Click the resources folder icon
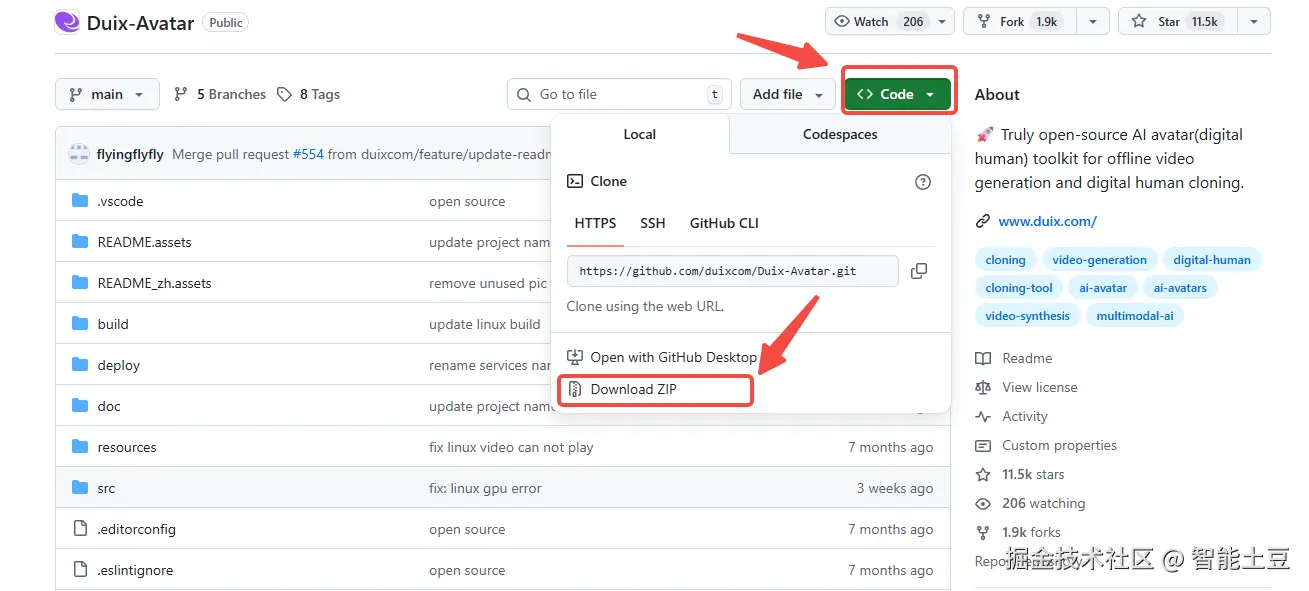The image size is (1309, 591). 80,447
